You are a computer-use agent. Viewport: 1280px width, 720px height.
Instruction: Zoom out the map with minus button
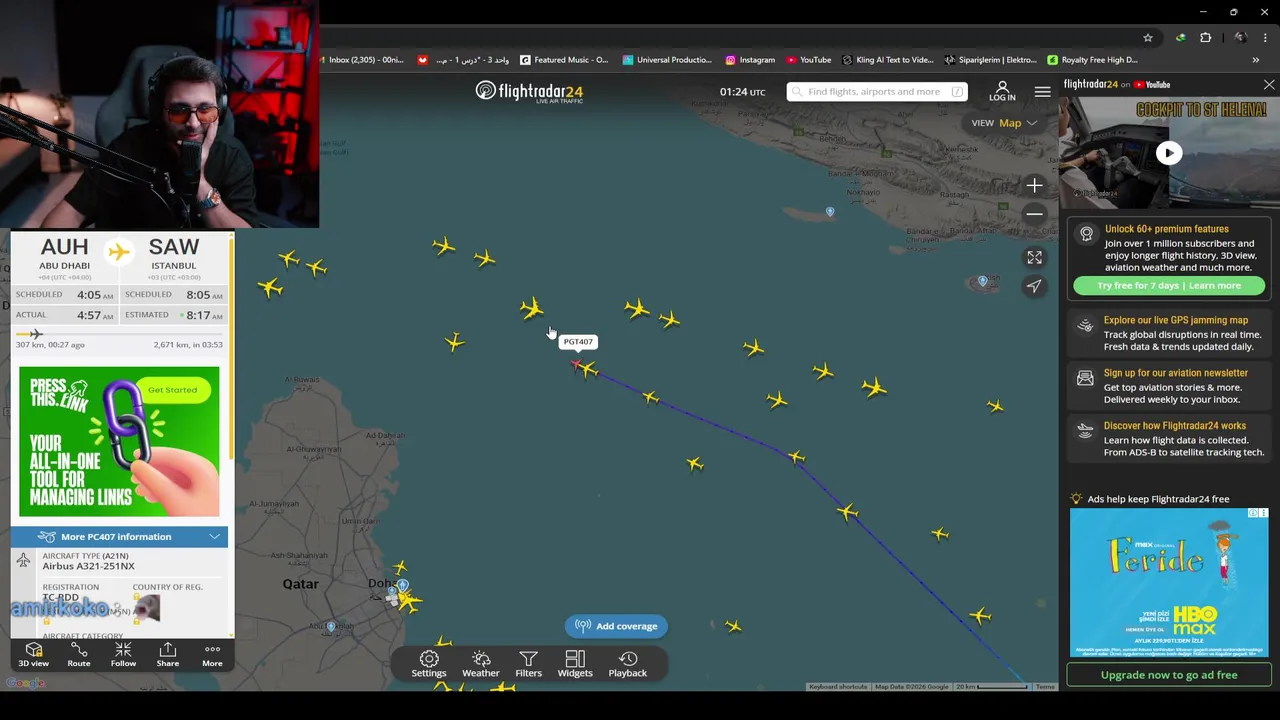pyautogui.click(x=1034, y=214)
